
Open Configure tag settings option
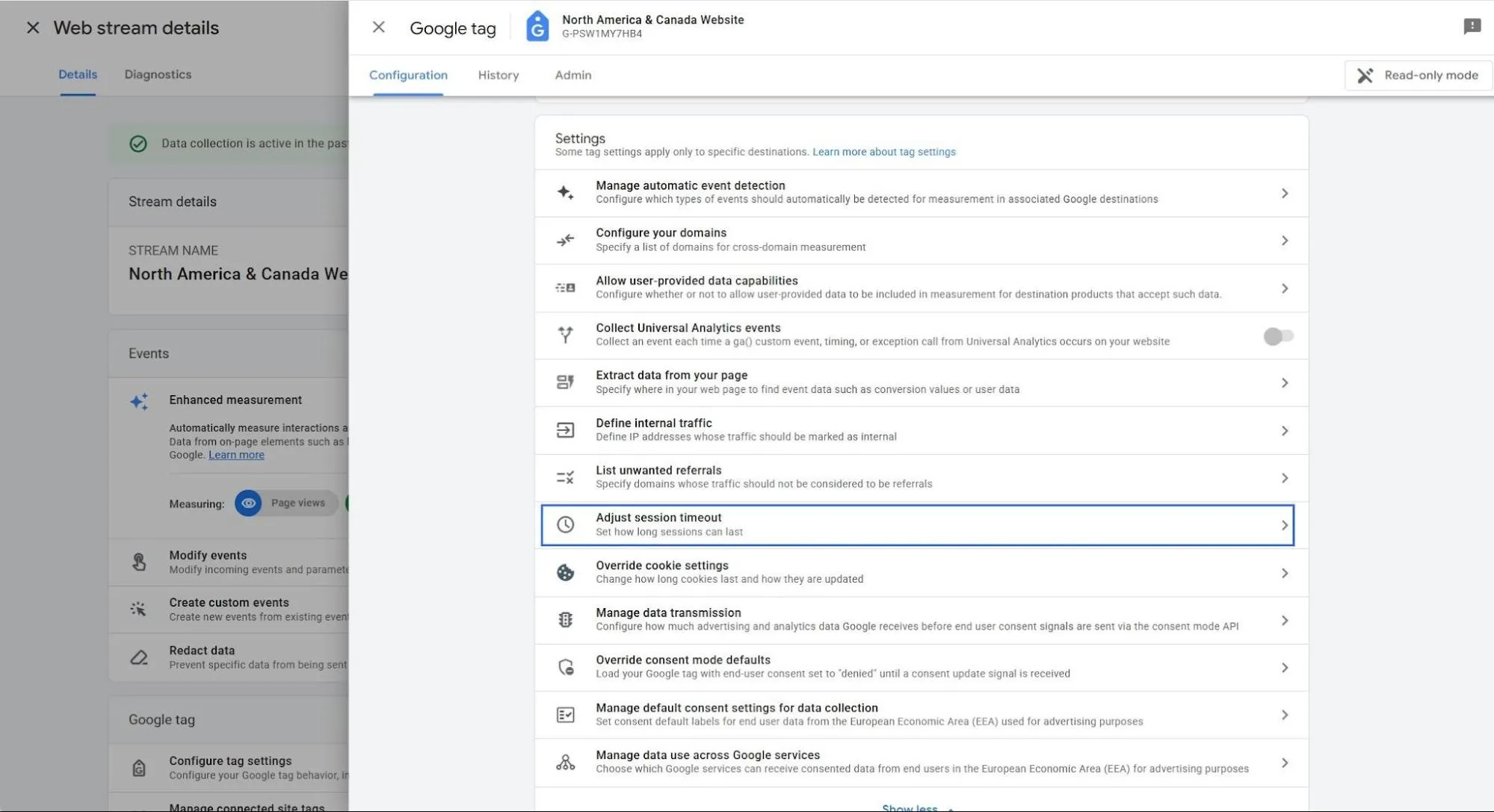pos(229,767)
